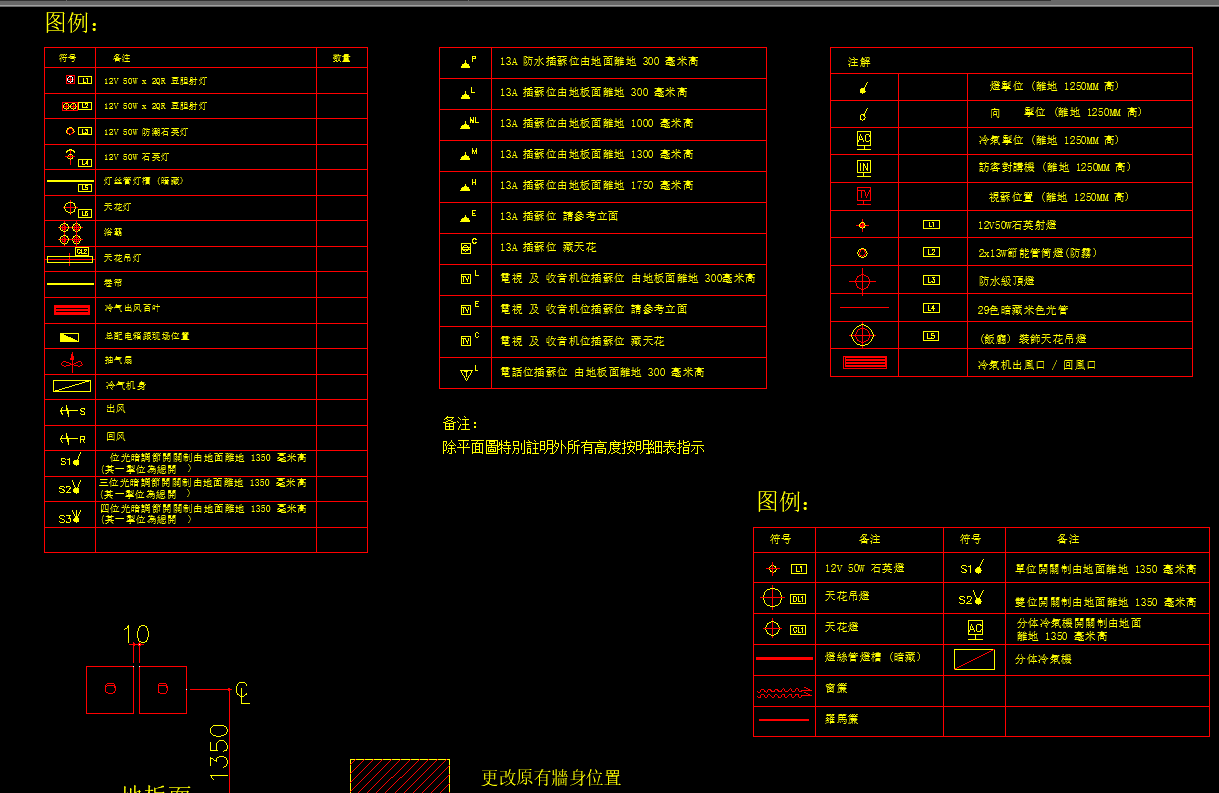Click the '13A 插蘇位 請參考立面' text
The height and width of the screenshot is (793, 1219).
pos(561,216)
